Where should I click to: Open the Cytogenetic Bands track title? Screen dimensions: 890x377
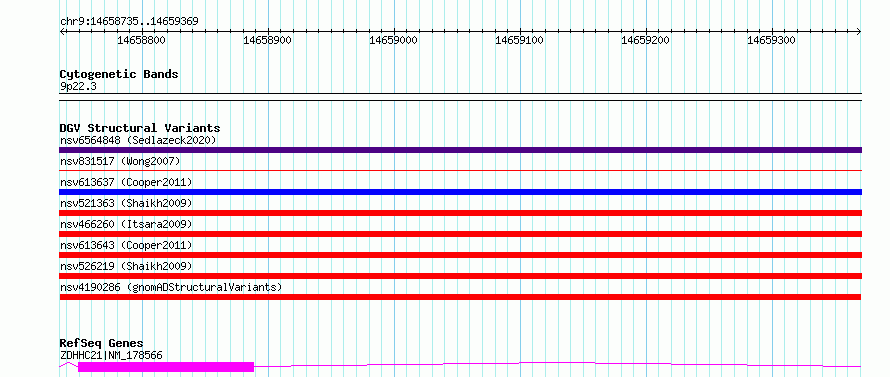(x=119, y=74)
